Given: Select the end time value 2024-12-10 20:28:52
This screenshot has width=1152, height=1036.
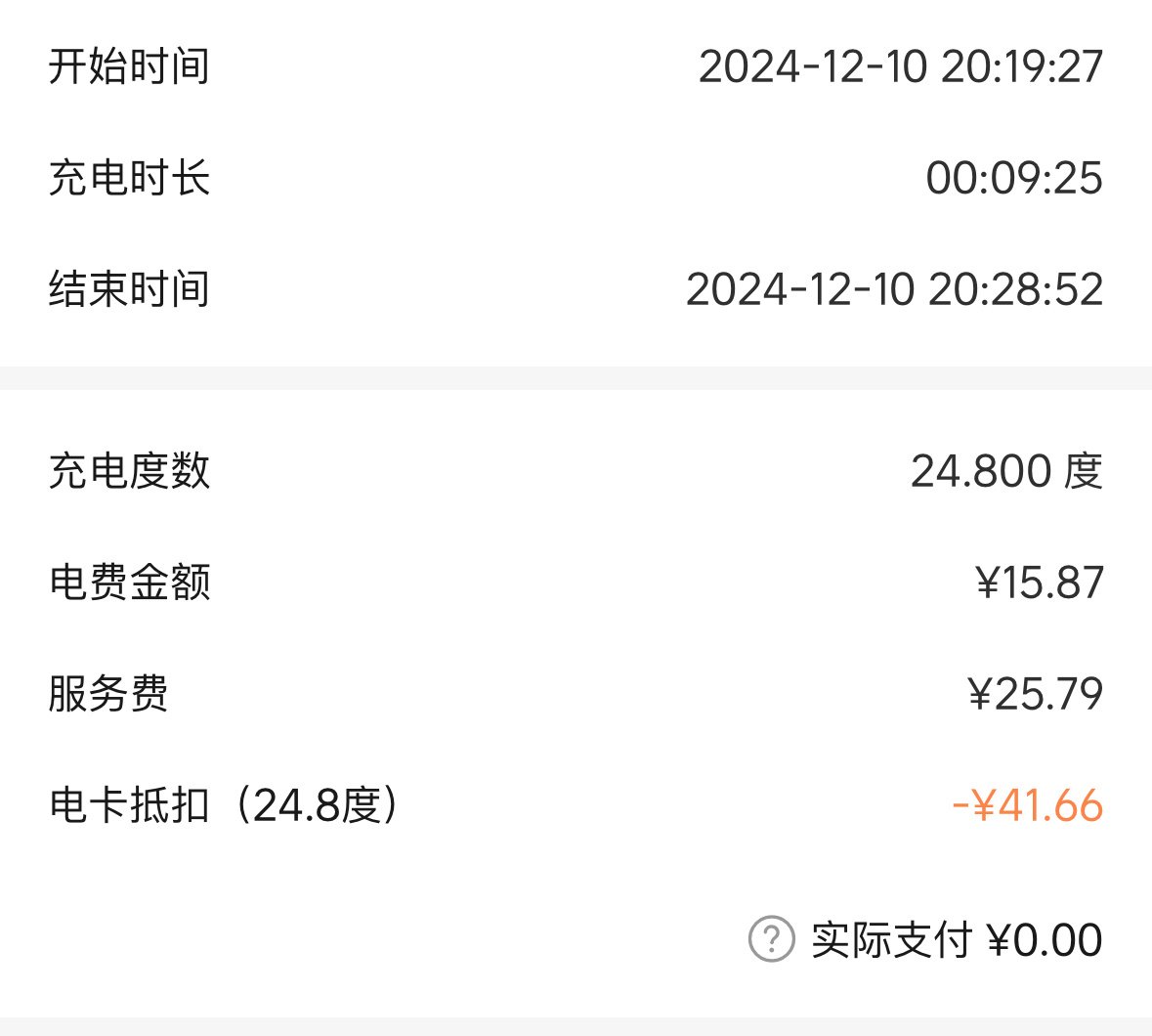Looking at the screenshot, I should 895,288.
